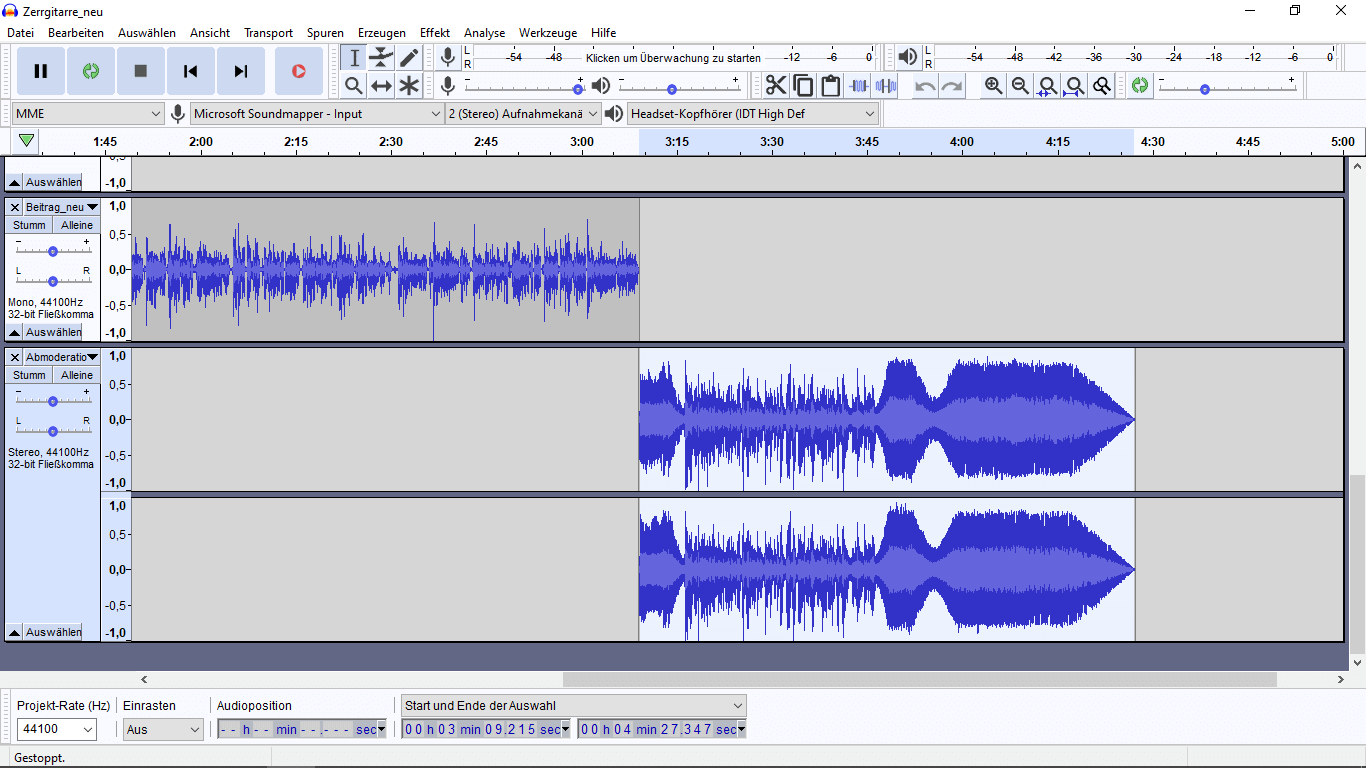Collapse the Abmoderatio track with its arrow
This screenshot has height=768, width=1366.
coord(15,632)
